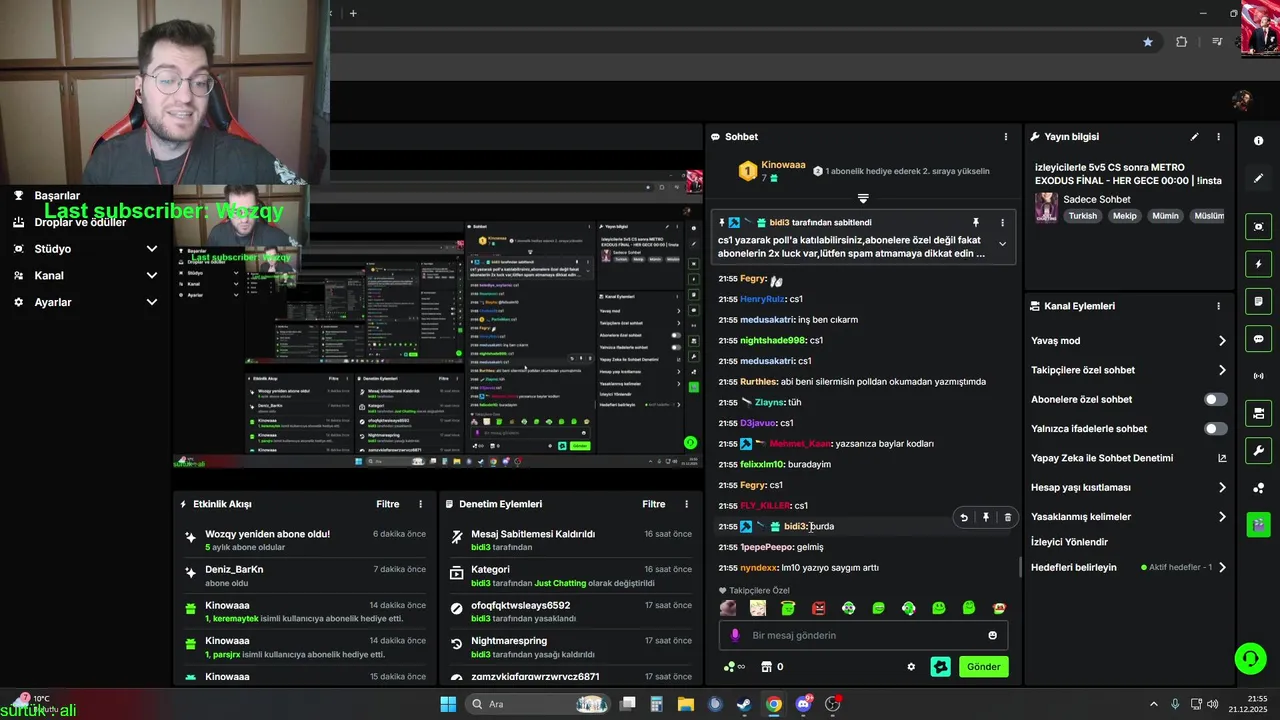Unpin via pin icon on pinned message

(976, 222)
